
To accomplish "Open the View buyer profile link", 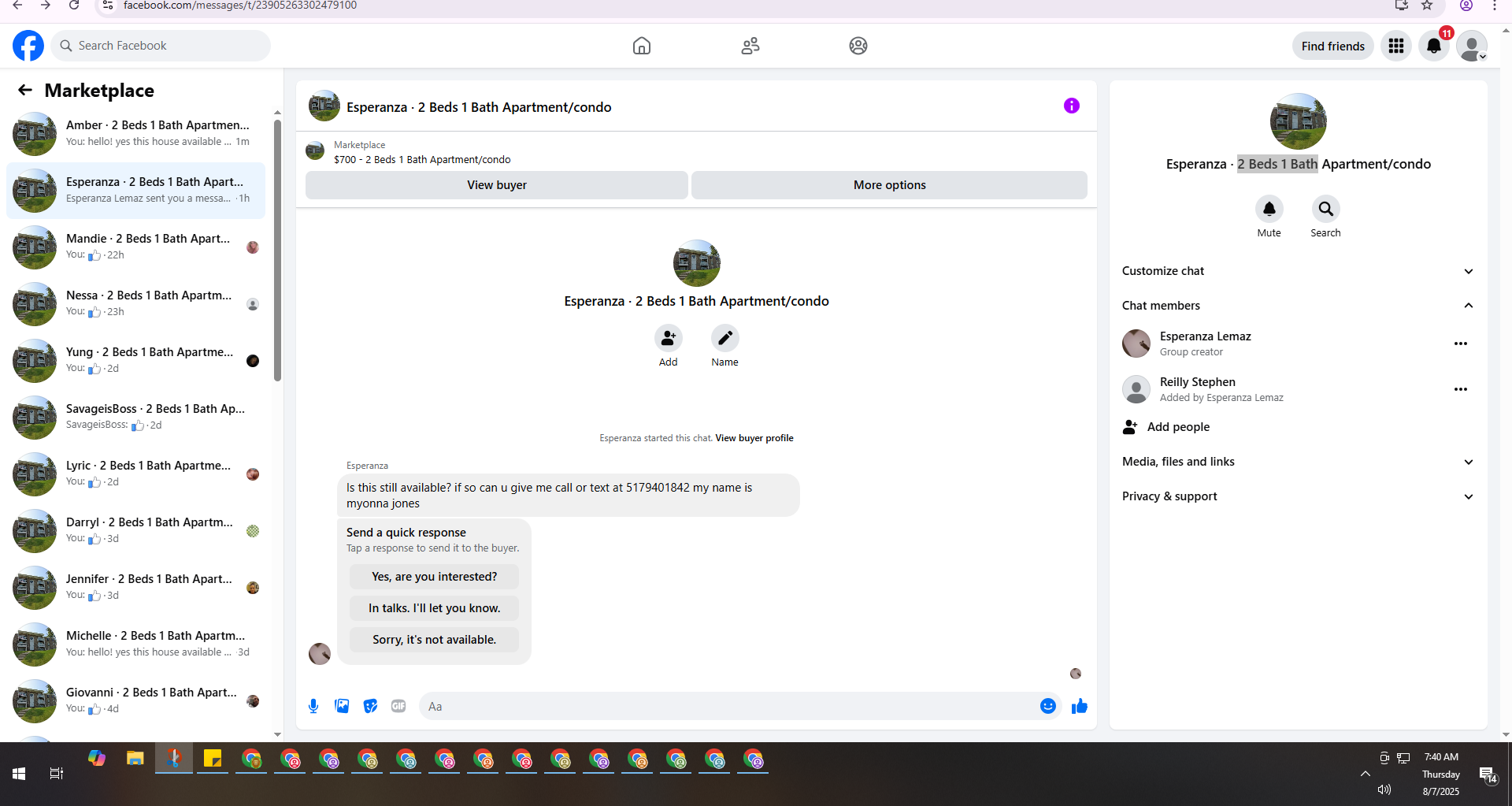I will 754,438.
